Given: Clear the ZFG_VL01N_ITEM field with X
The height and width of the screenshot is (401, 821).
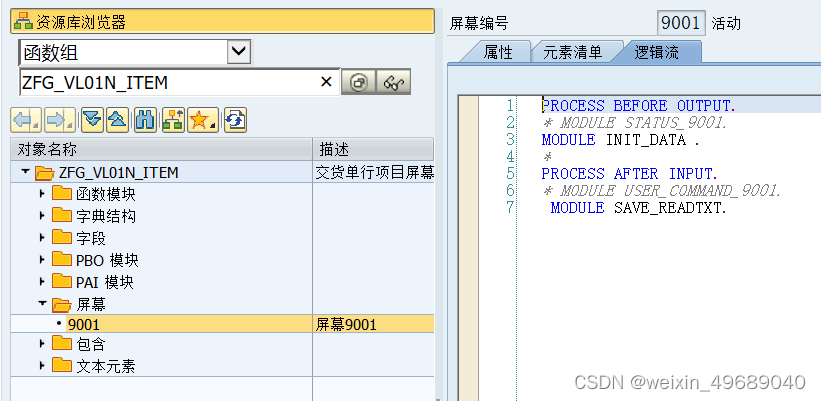Looking at the screenshot, I should click(x=326, y=82).
